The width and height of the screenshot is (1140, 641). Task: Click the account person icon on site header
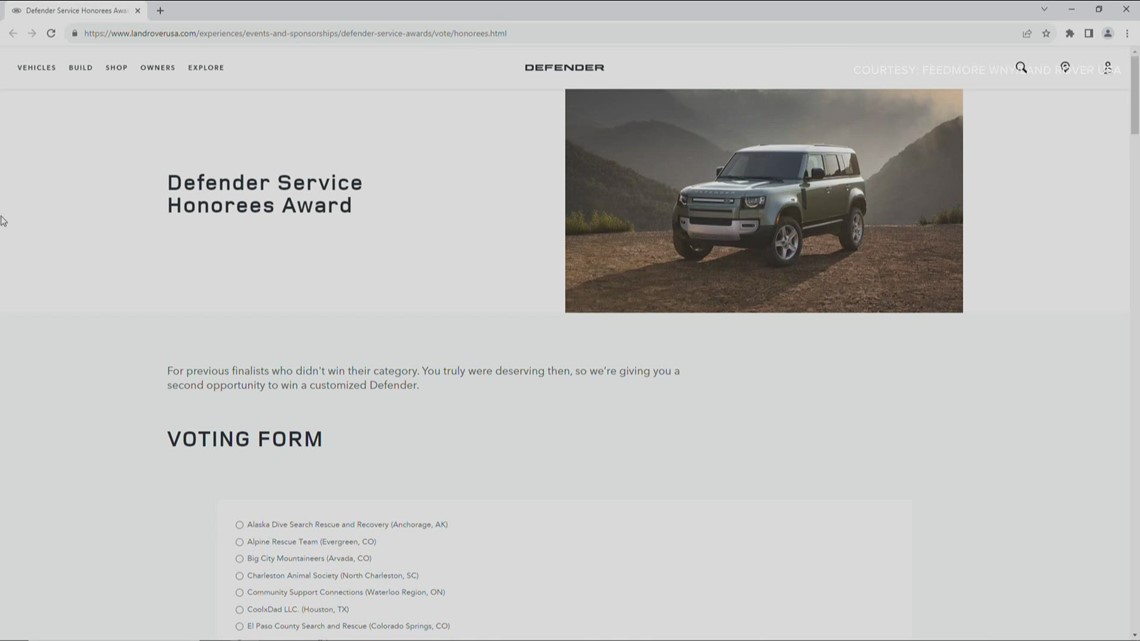1107,68
